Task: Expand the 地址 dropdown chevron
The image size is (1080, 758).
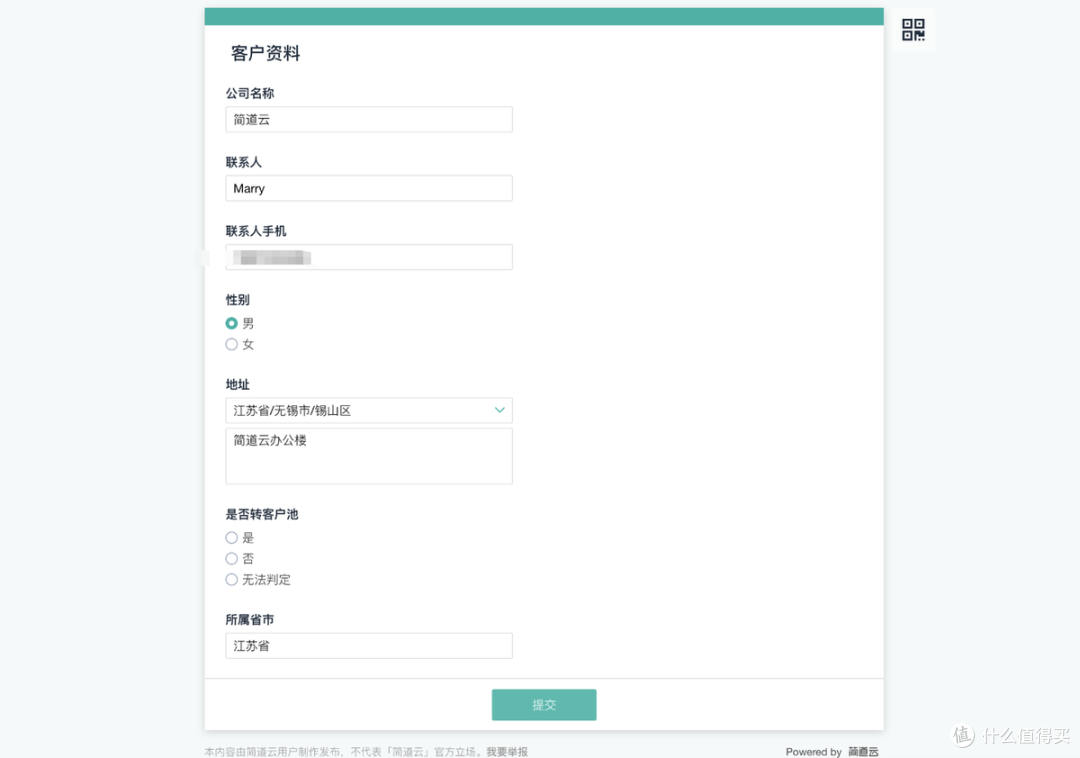Action: point(499,410)
